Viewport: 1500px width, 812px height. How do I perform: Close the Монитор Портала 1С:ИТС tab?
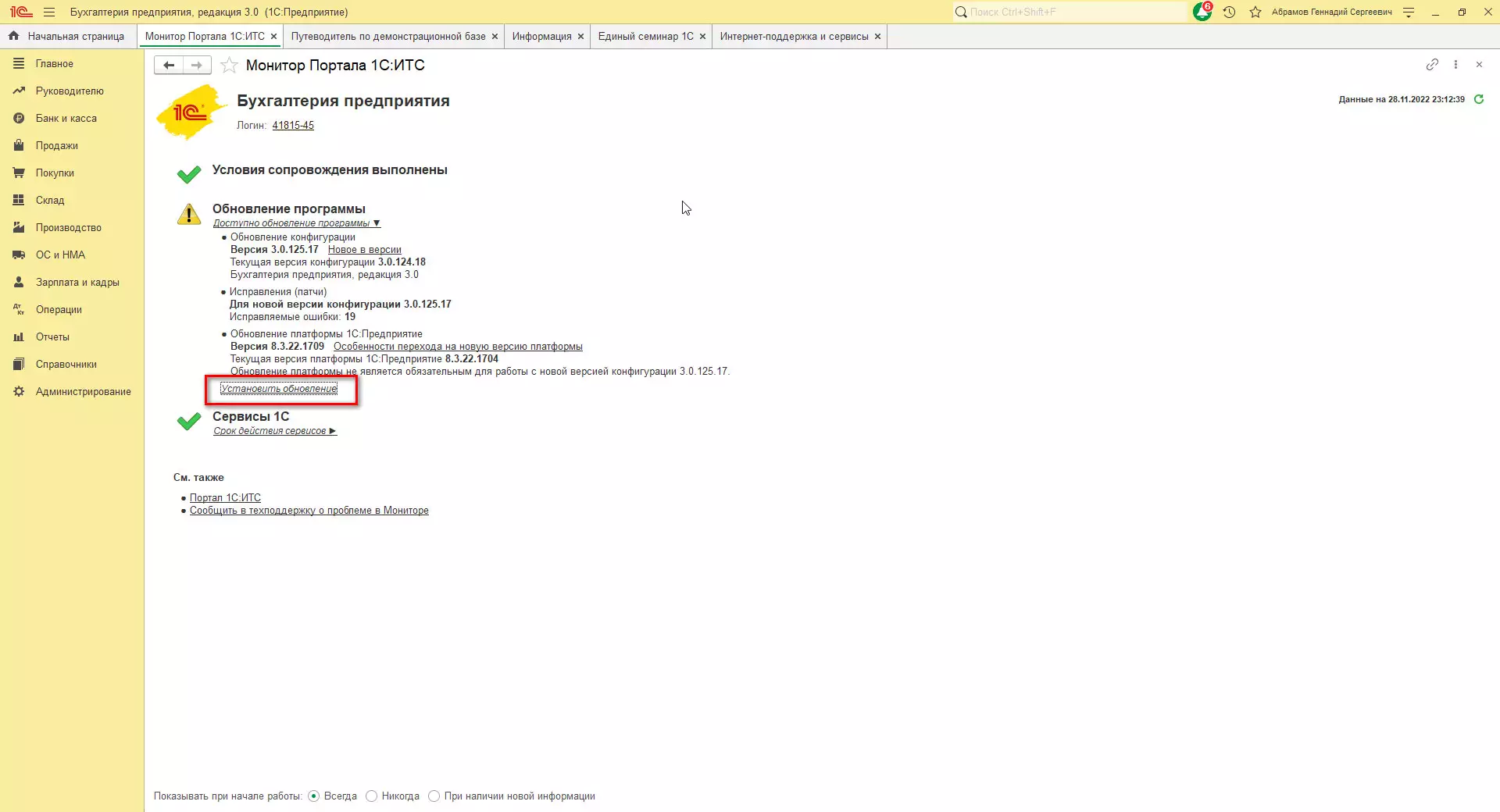pyautogui.click(x=273, y=36)
